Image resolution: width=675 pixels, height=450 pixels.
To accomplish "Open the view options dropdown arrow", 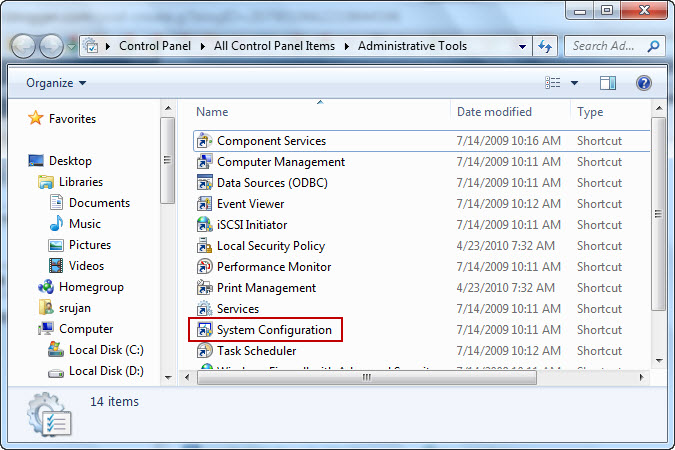I will coord(574,83).
